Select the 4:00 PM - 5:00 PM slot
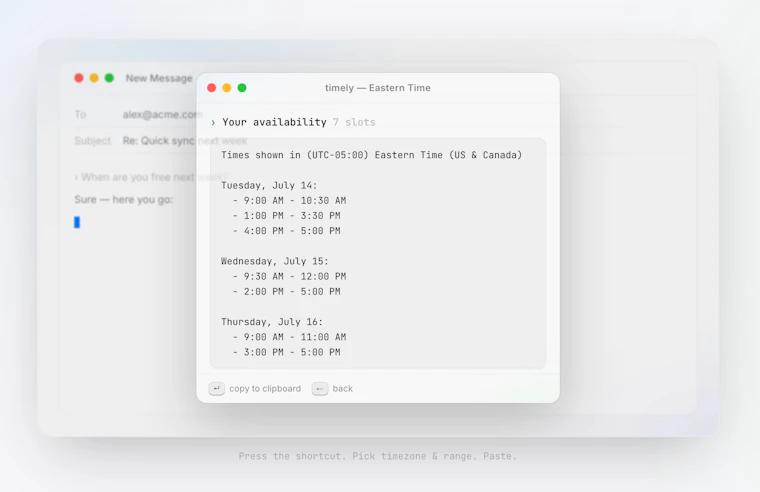The width and height of the screenshot is (760, 492). tap(286, 231)
